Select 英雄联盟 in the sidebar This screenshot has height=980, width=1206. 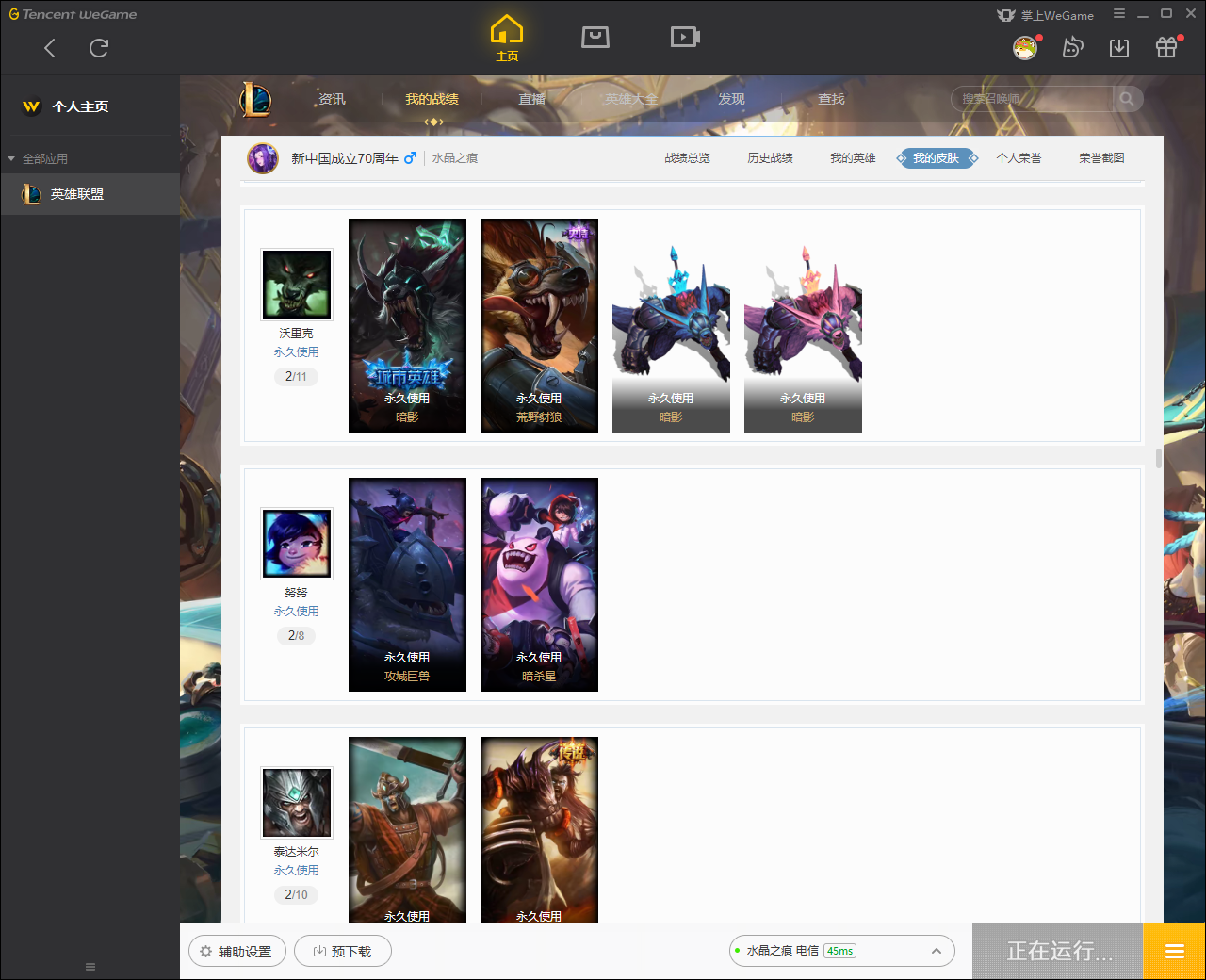click(90, 194)
